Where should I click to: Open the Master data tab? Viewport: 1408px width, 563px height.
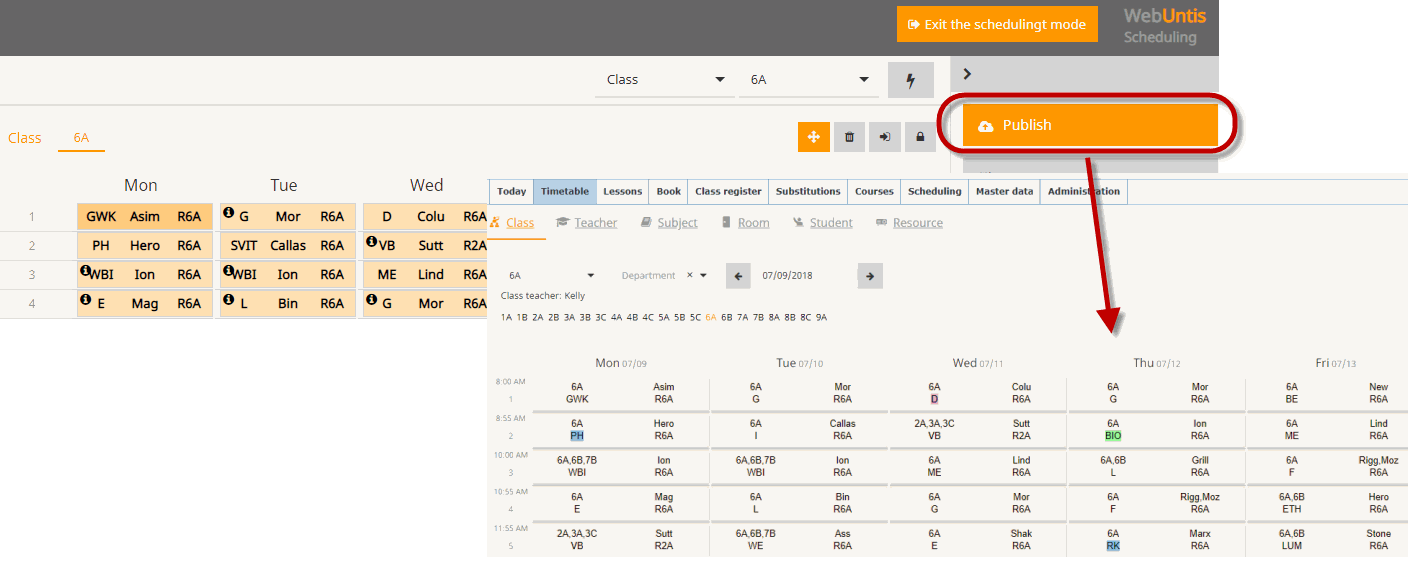(1004, 191)
